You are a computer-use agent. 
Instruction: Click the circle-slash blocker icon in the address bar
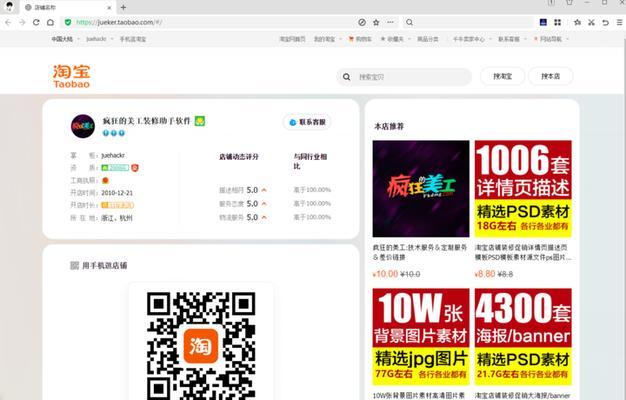click(362, 22)
